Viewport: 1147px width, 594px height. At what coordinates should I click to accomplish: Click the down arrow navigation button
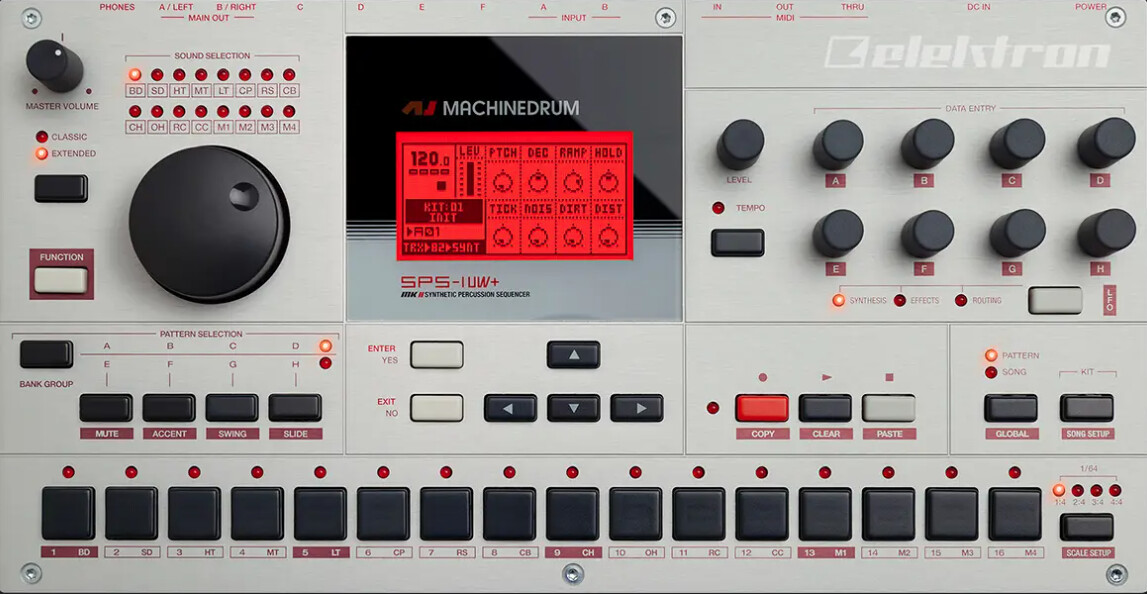pos(574,408)
